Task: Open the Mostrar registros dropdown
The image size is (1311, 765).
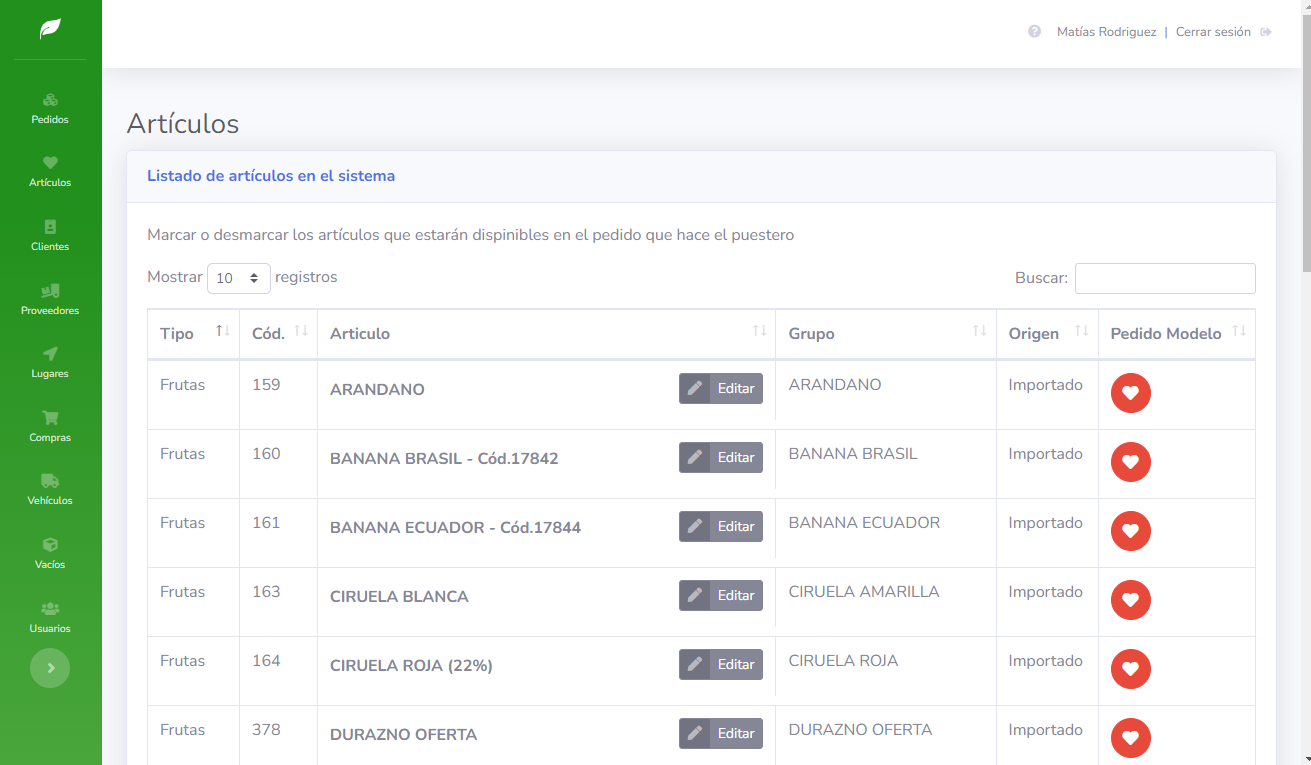Action: coord(238,278)
